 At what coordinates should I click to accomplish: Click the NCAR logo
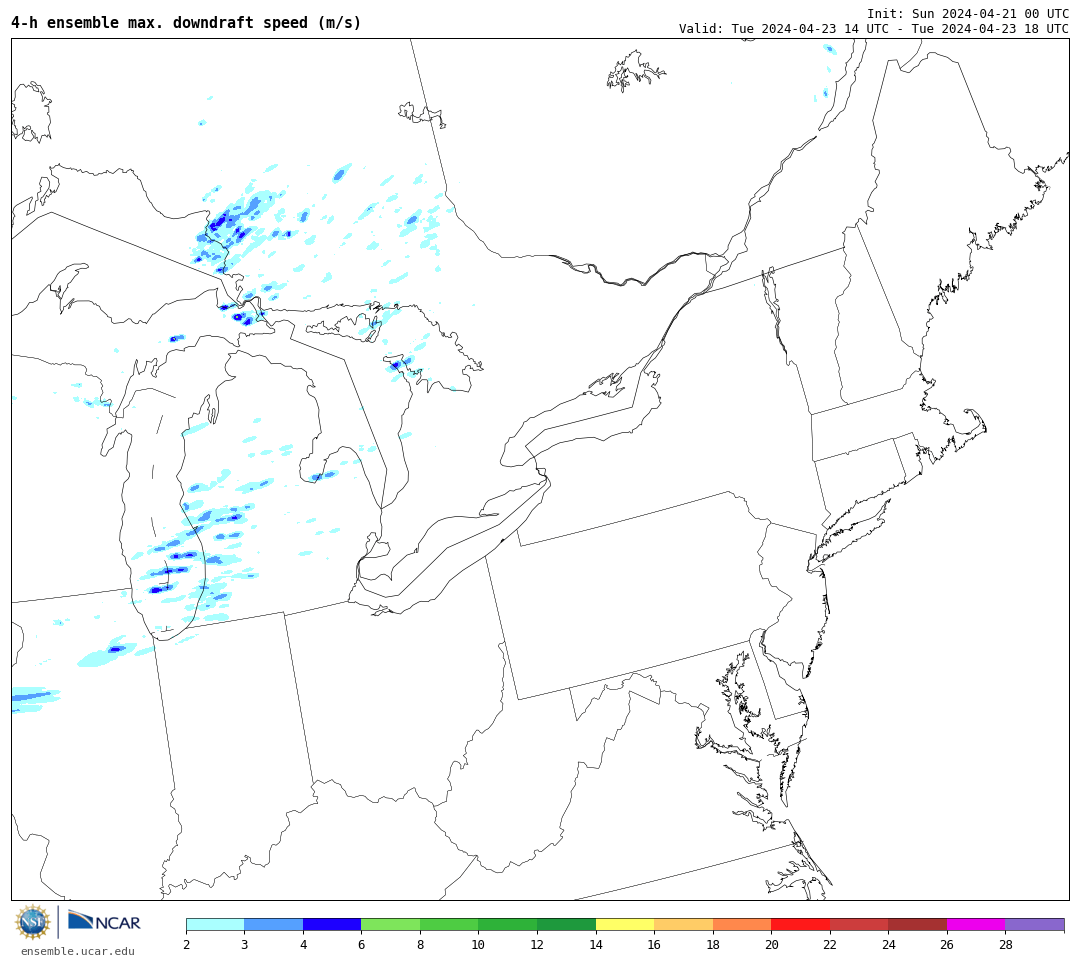point(104,921)
